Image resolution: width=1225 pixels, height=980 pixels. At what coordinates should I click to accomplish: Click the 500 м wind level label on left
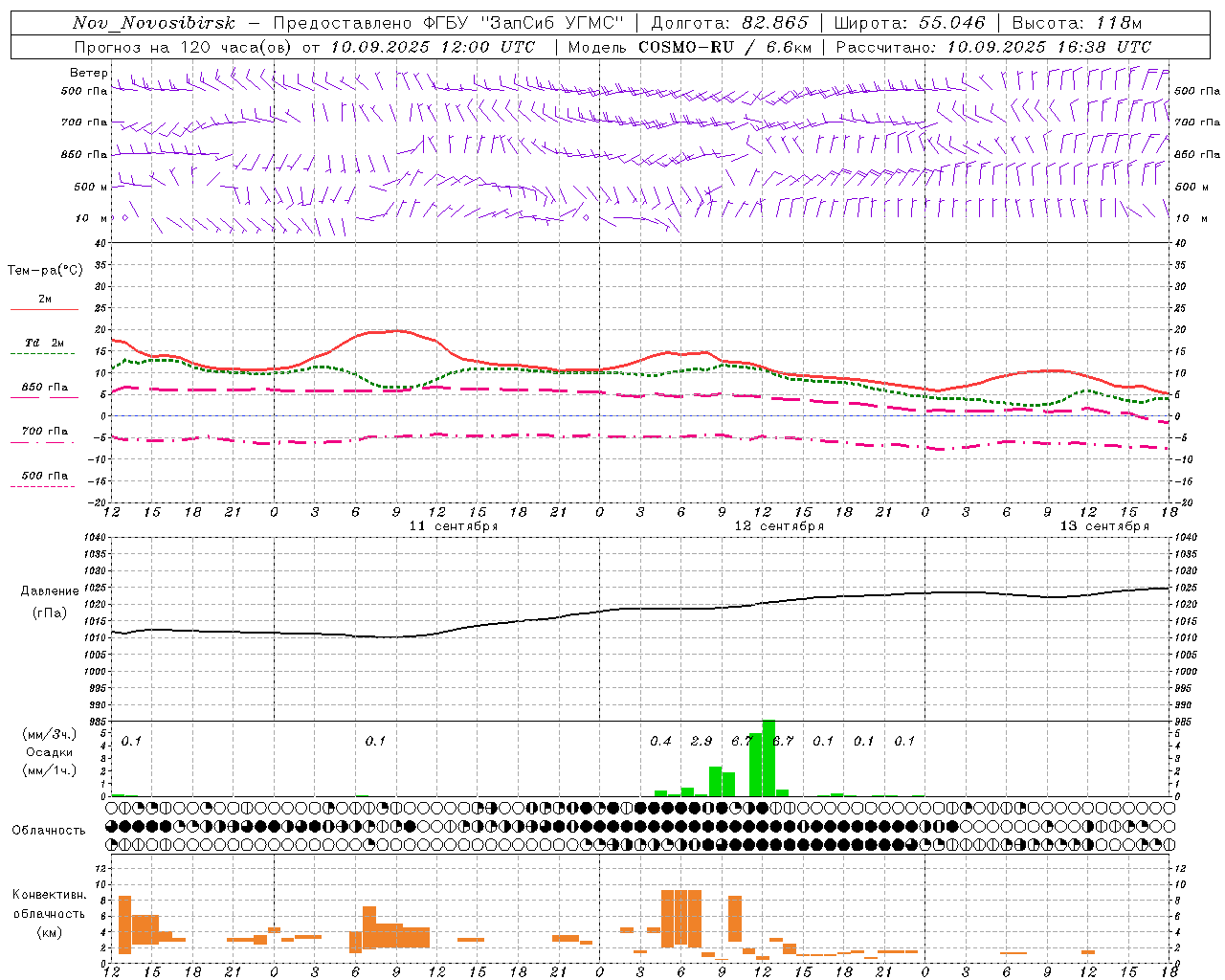tap(91, 187)
